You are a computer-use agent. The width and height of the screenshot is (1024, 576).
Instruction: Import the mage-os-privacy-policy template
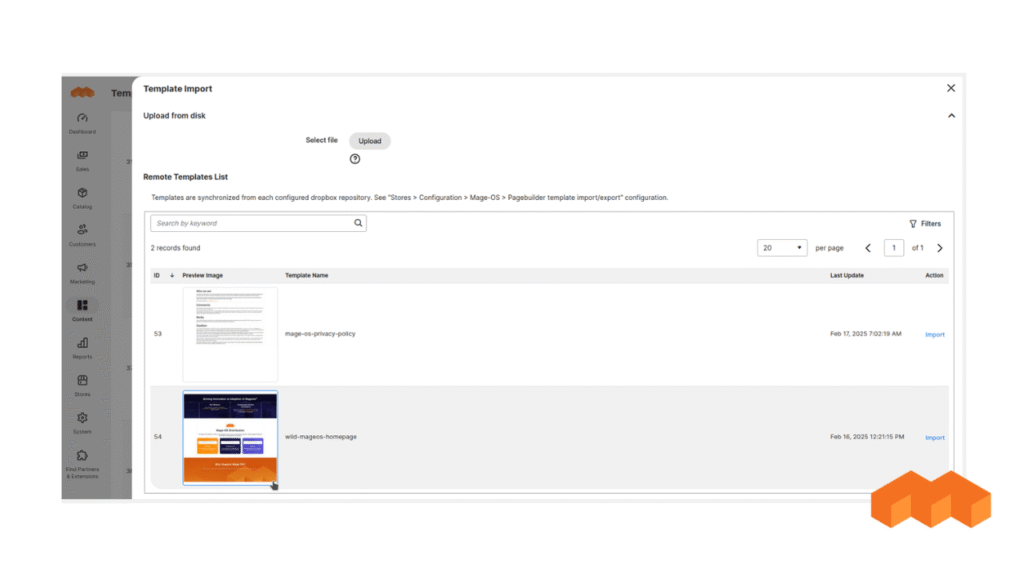coord(934,334)
